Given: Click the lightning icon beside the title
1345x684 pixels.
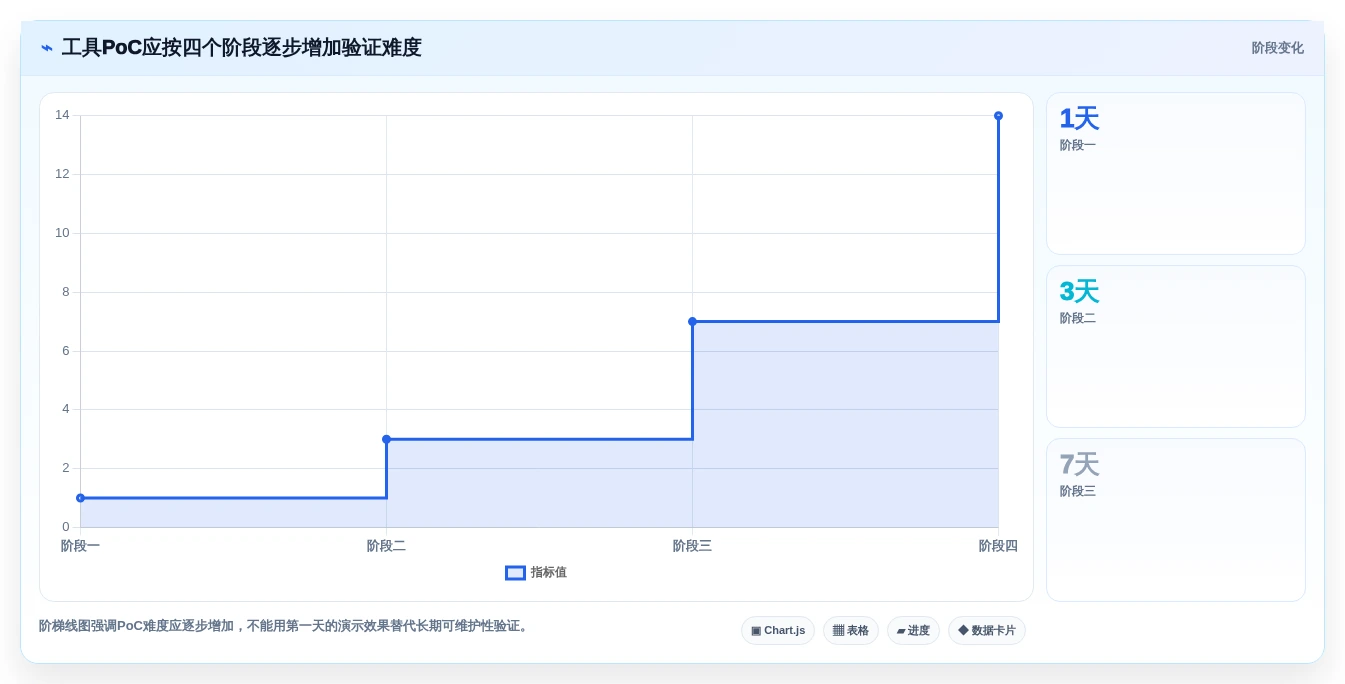Looking at the screenshot, I should [47, 48].
